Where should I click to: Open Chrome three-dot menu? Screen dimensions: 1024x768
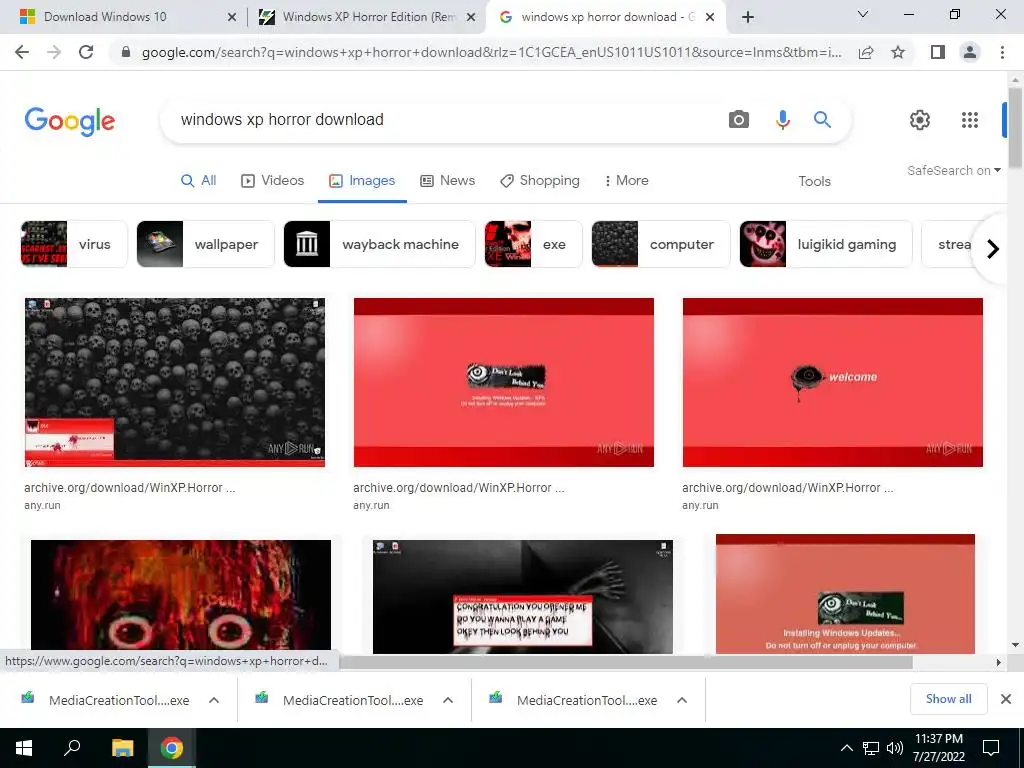pos(1002,52)
